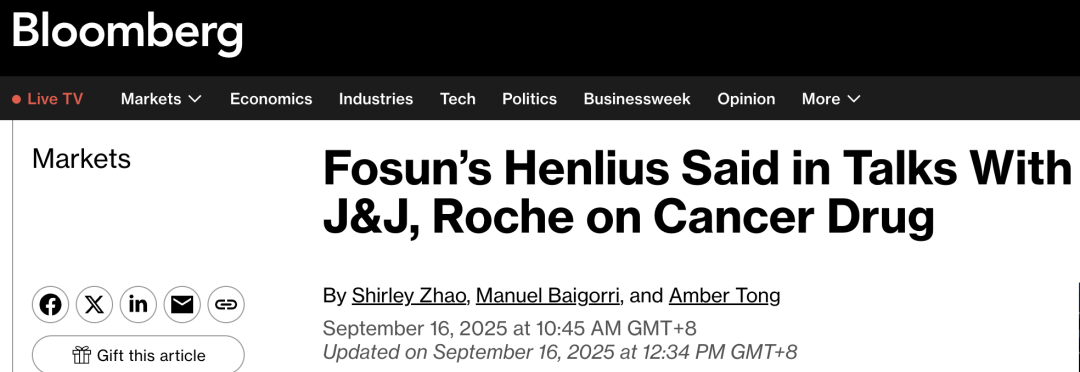This screenshot has height=372, width=1080.
Task: Open the Economics section
Action: pyautogui.click(x=271, y=99)
